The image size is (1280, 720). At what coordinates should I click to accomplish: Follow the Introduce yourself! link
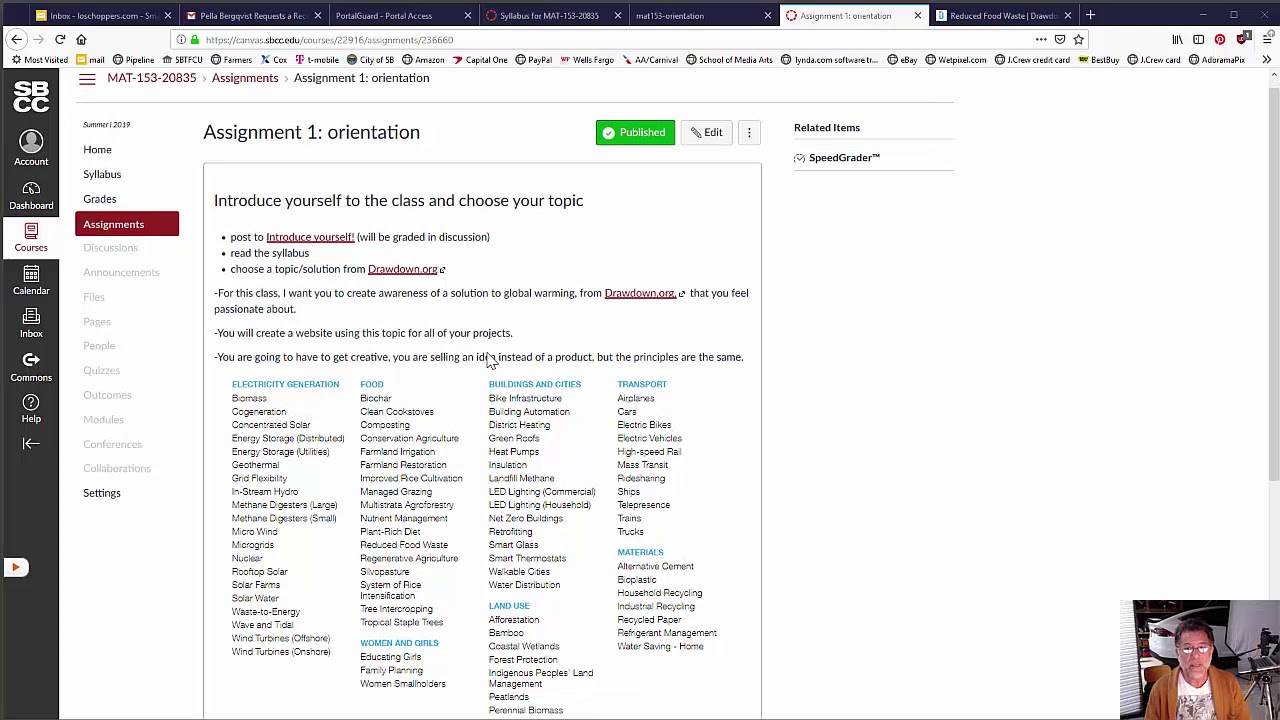pyautogui.click(x=310, y=237)
